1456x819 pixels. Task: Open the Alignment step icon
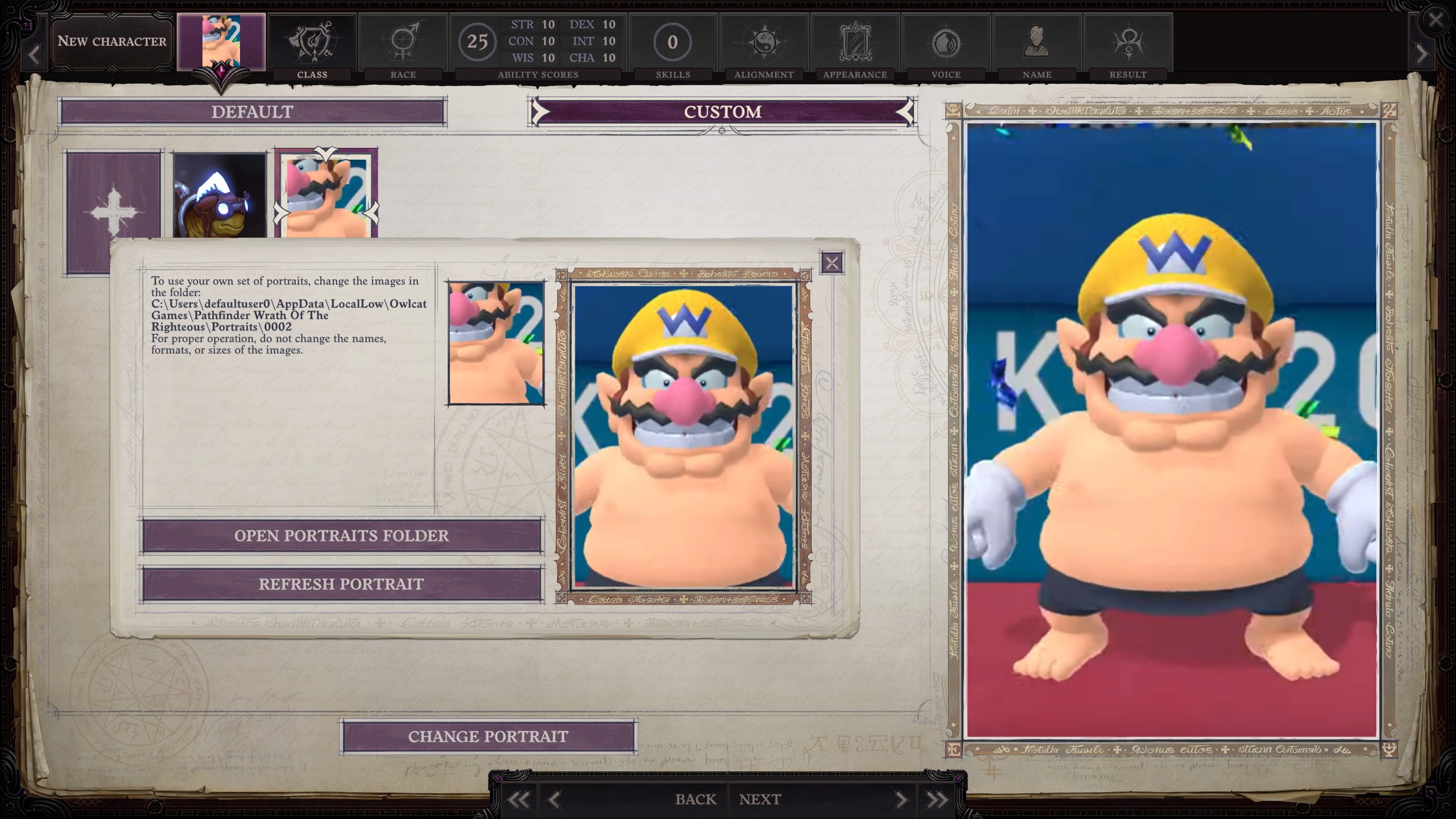point(764,42)
